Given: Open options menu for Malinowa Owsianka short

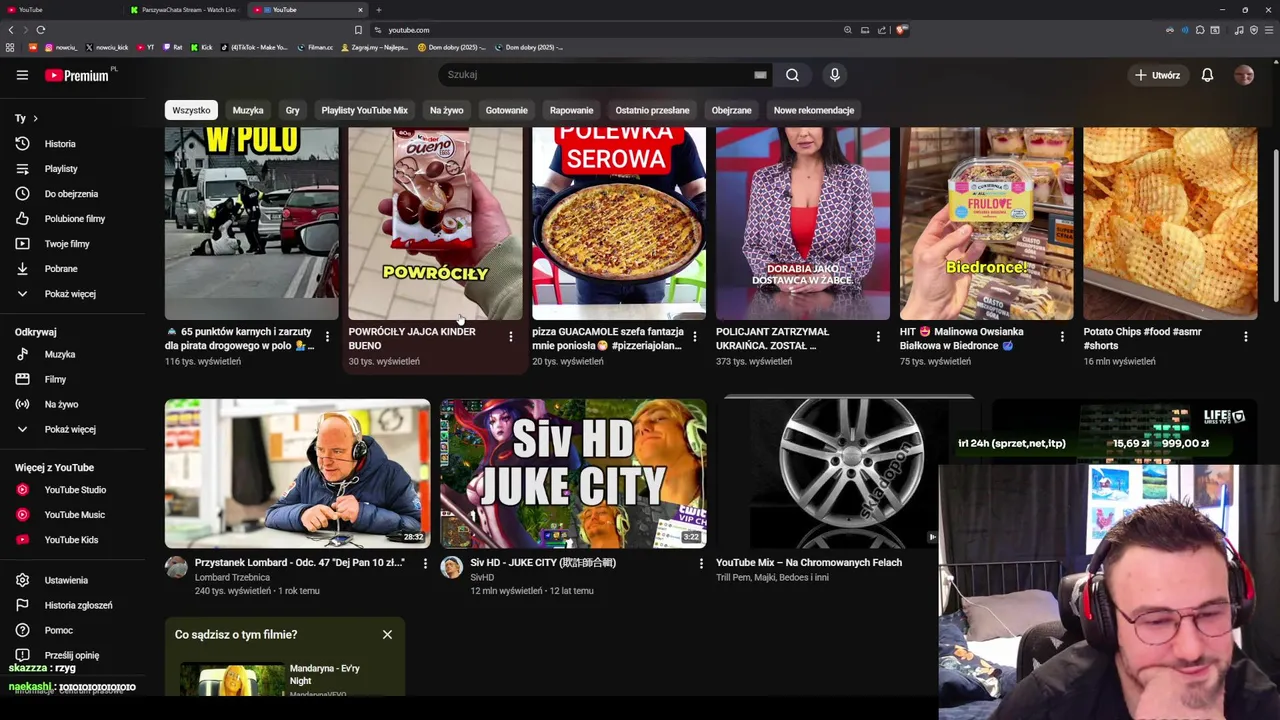Looking at the screenshot, I should [1062, 337].
